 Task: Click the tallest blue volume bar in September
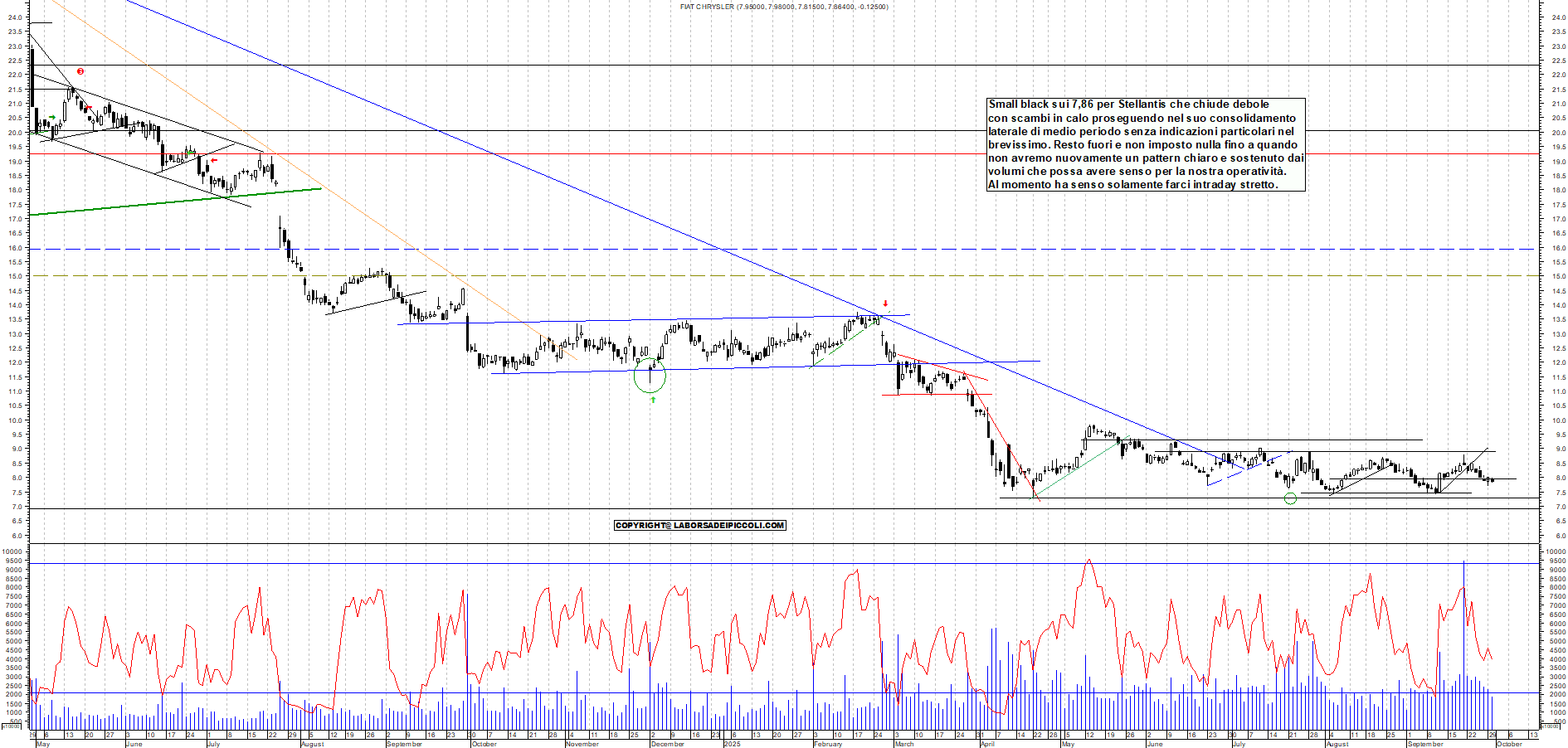[1463, 630]
